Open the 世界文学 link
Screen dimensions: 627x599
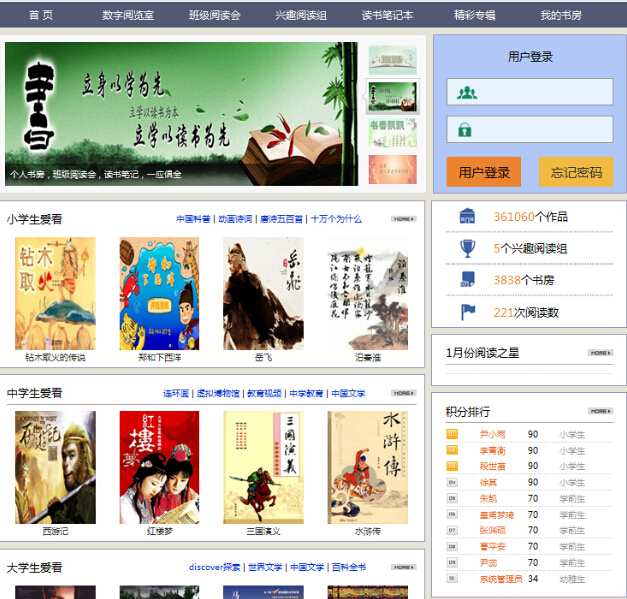click(x=265, y=567)
